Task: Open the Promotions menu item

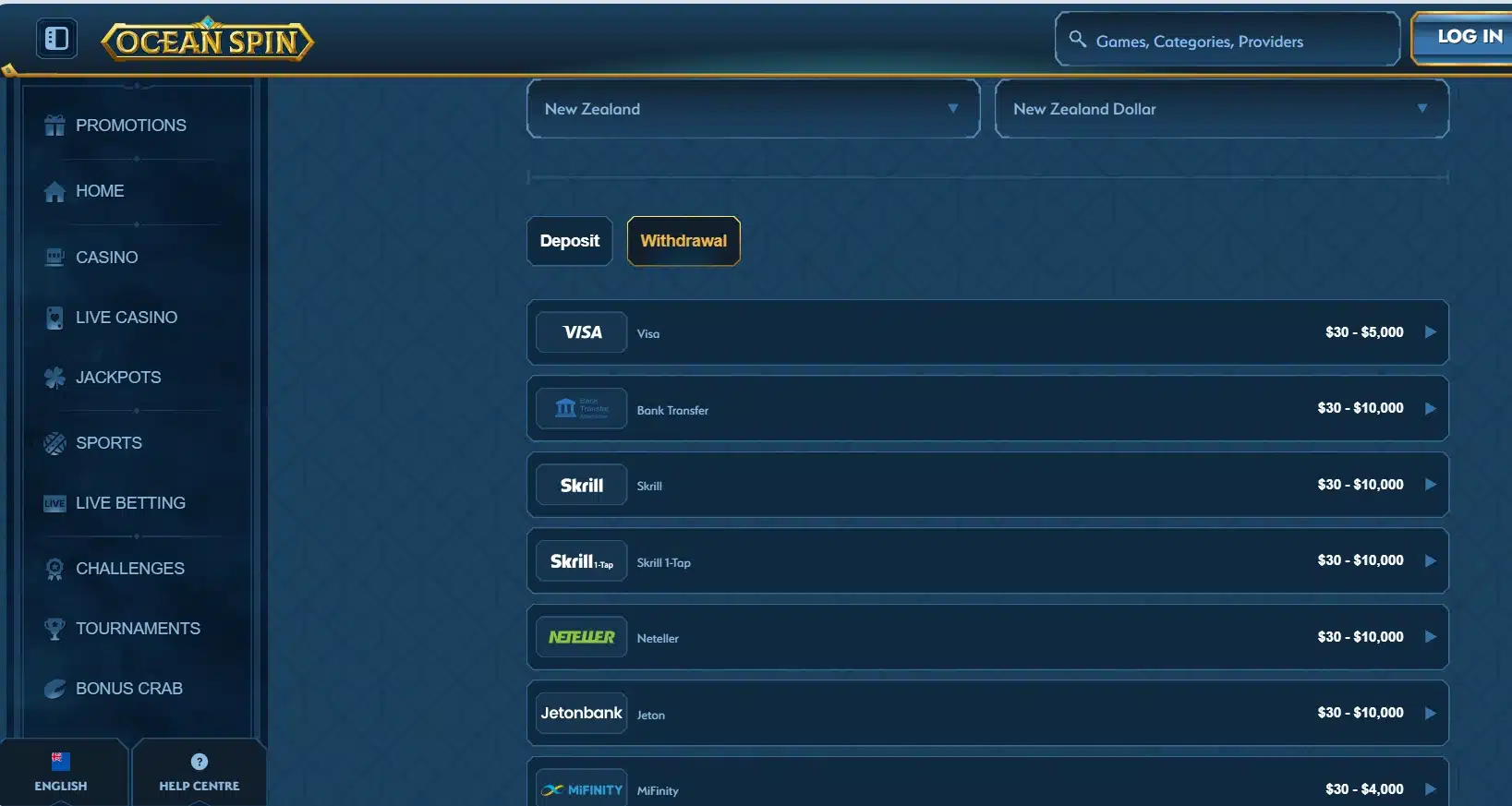Action: 131,126
